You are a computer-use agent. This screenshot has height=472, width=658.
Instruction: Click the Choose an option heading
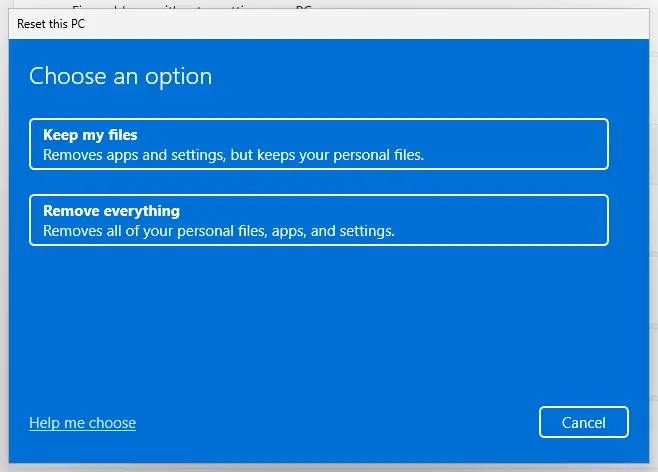pos(120,77)
